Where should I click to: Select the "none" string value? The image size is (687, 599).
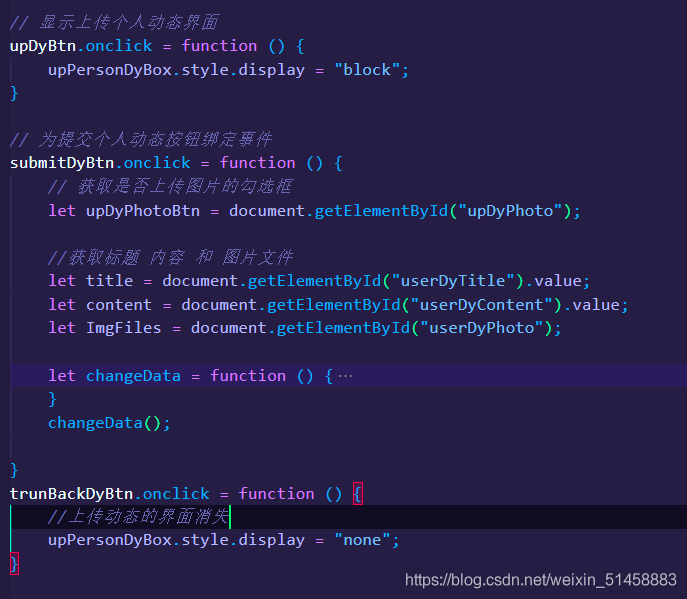(362, 540)
